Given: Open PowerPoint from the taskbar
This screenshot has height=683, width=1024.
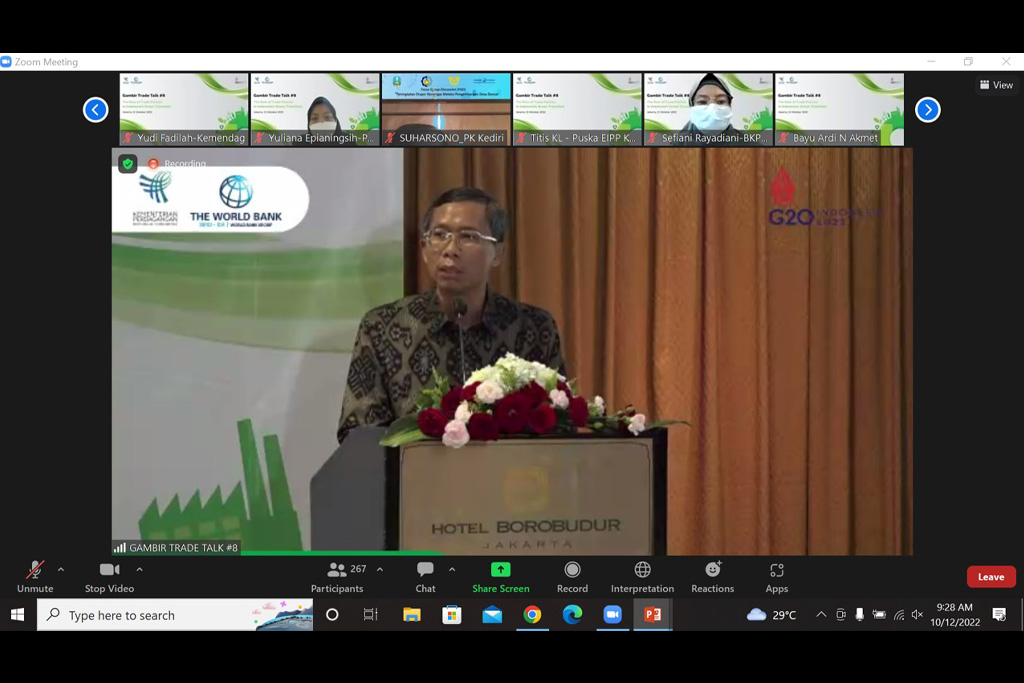Looking at the screenshot, I should [652, 615].
